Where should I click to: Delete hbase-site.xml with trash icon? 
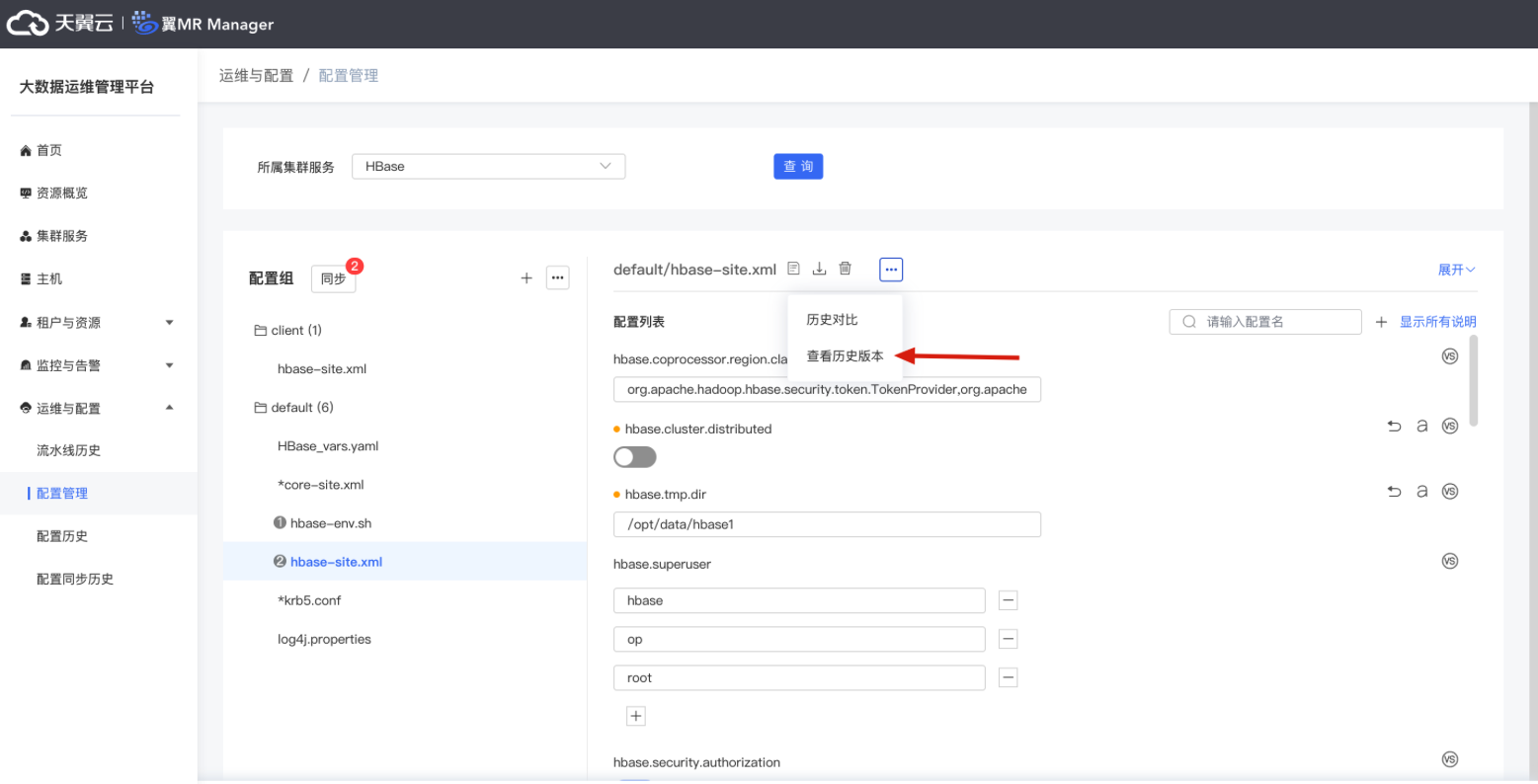846,269
